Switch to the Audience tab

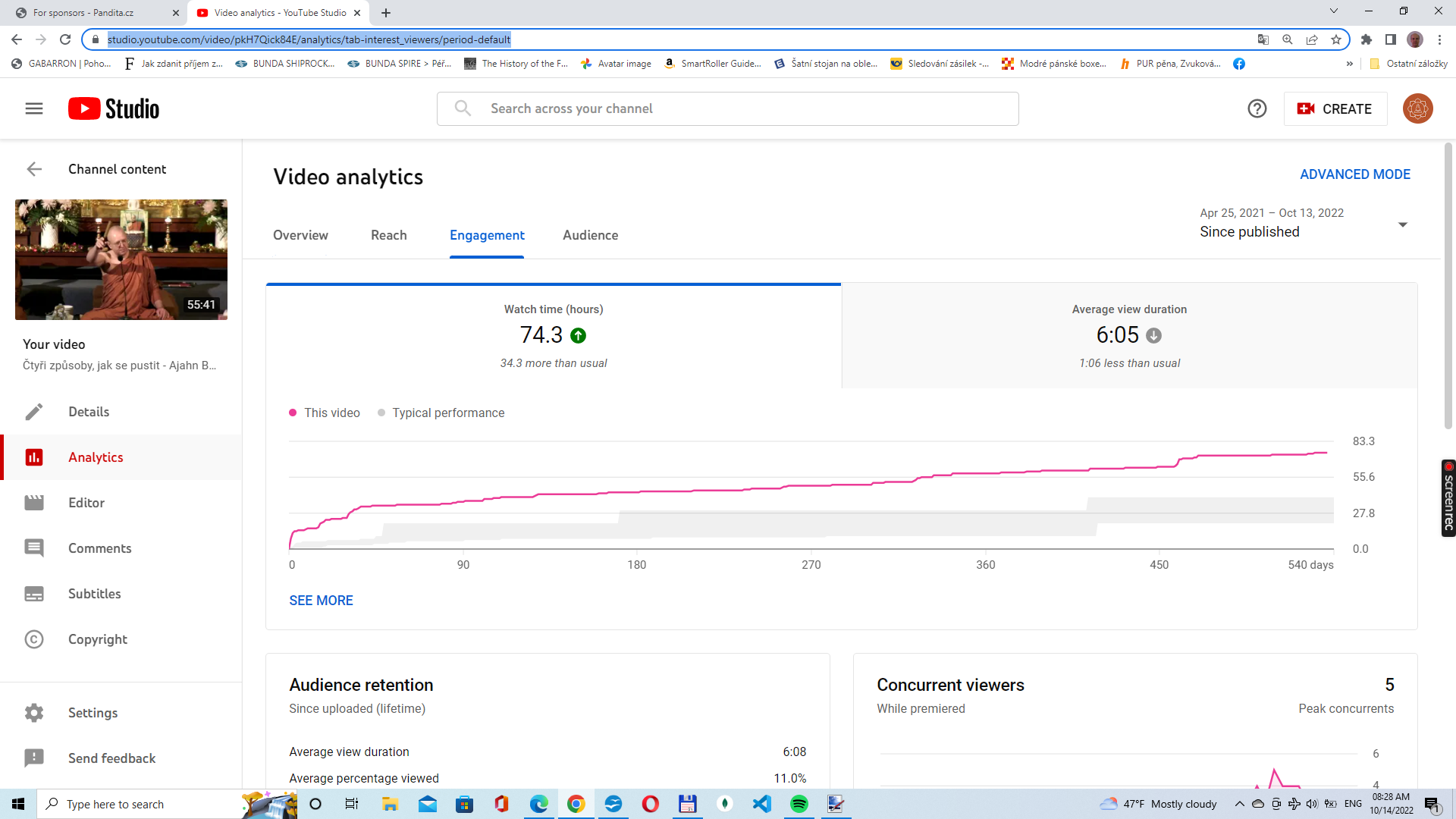(x=590, y=235)
